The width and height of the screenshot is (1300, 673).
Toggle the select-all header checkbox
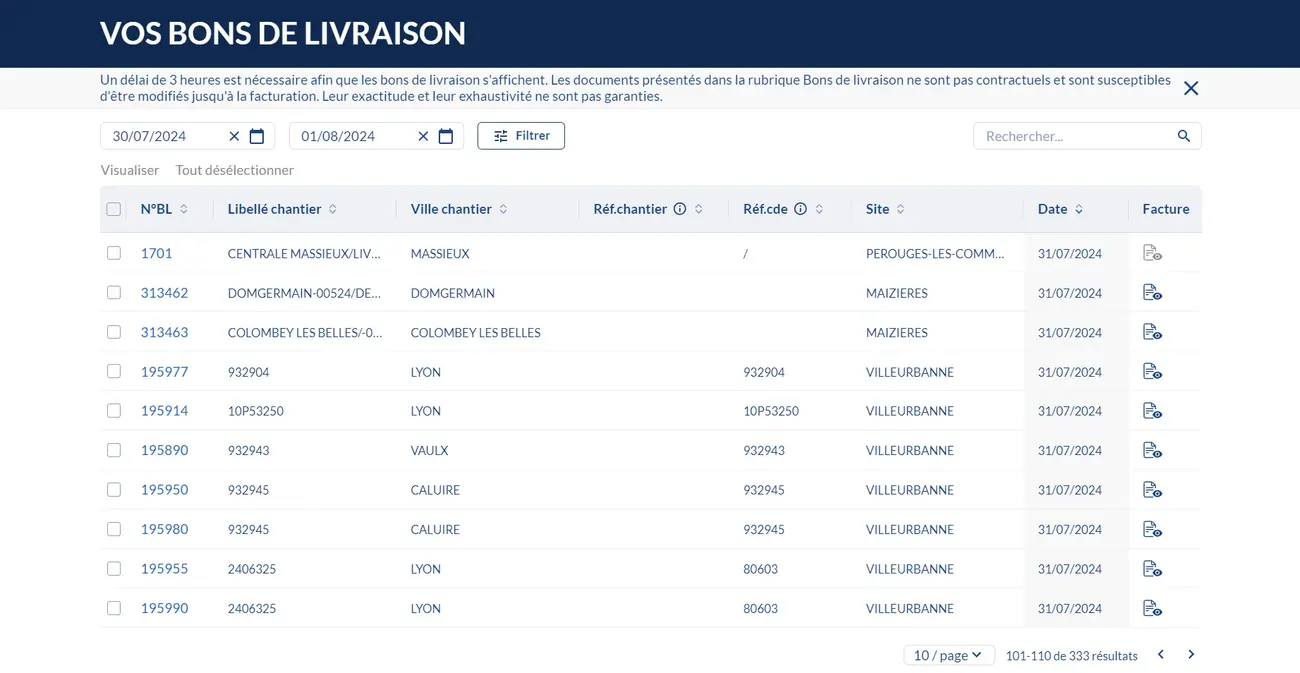(x=114, y=209)
